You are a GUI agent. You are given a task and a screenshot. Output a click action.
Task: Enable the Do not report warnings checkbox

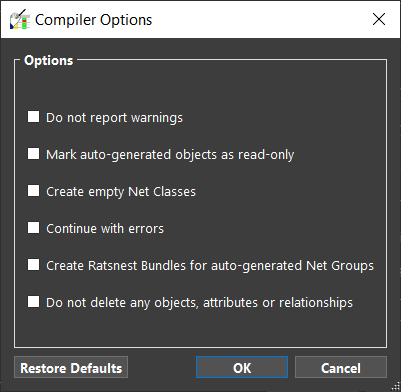click(x=33, y=117)
